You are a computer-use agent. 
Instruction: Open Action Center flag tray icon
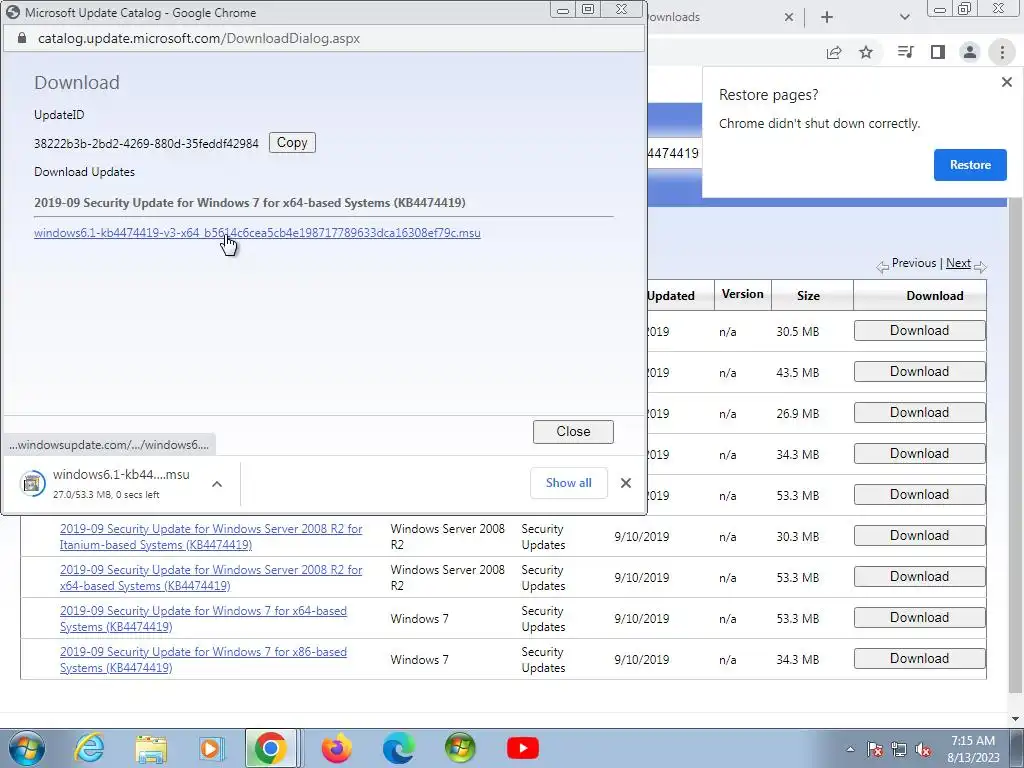tap(875, 749)
